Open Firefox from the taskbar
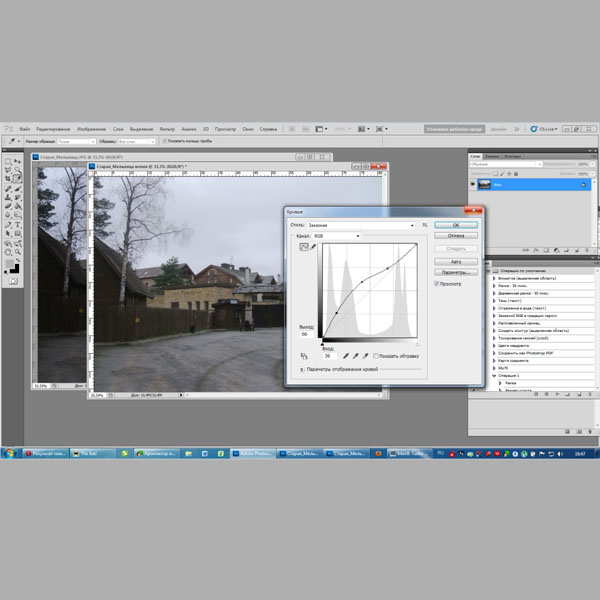600x600 pixels. pos(378,453)
